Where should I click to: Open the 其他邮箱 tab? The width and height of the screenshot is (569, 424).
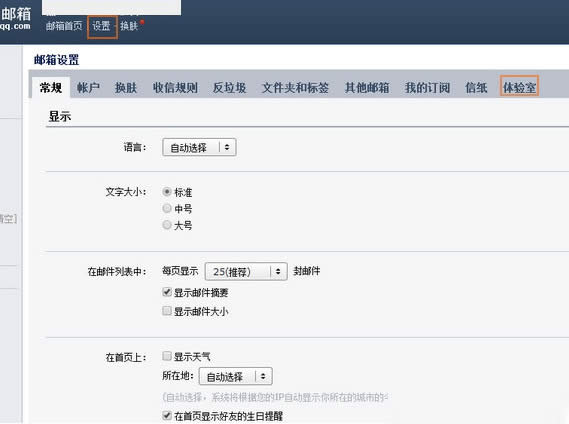(367, 87)
